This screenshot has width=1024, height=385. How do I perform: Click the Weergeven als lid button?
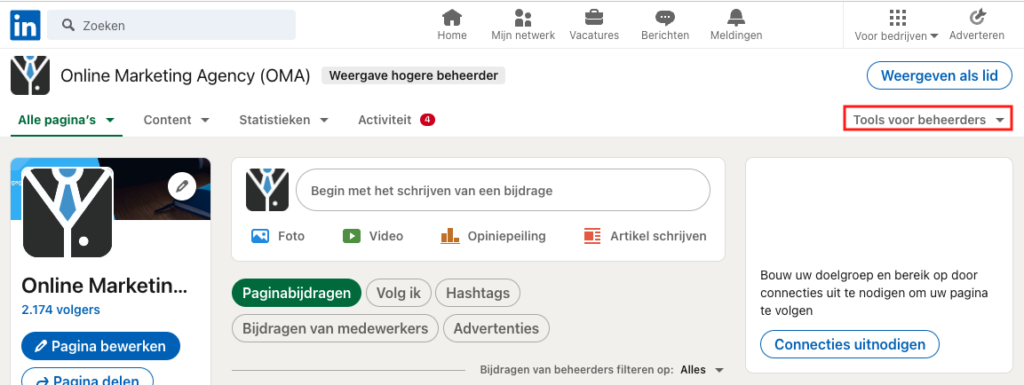click(x=939, y=75)
